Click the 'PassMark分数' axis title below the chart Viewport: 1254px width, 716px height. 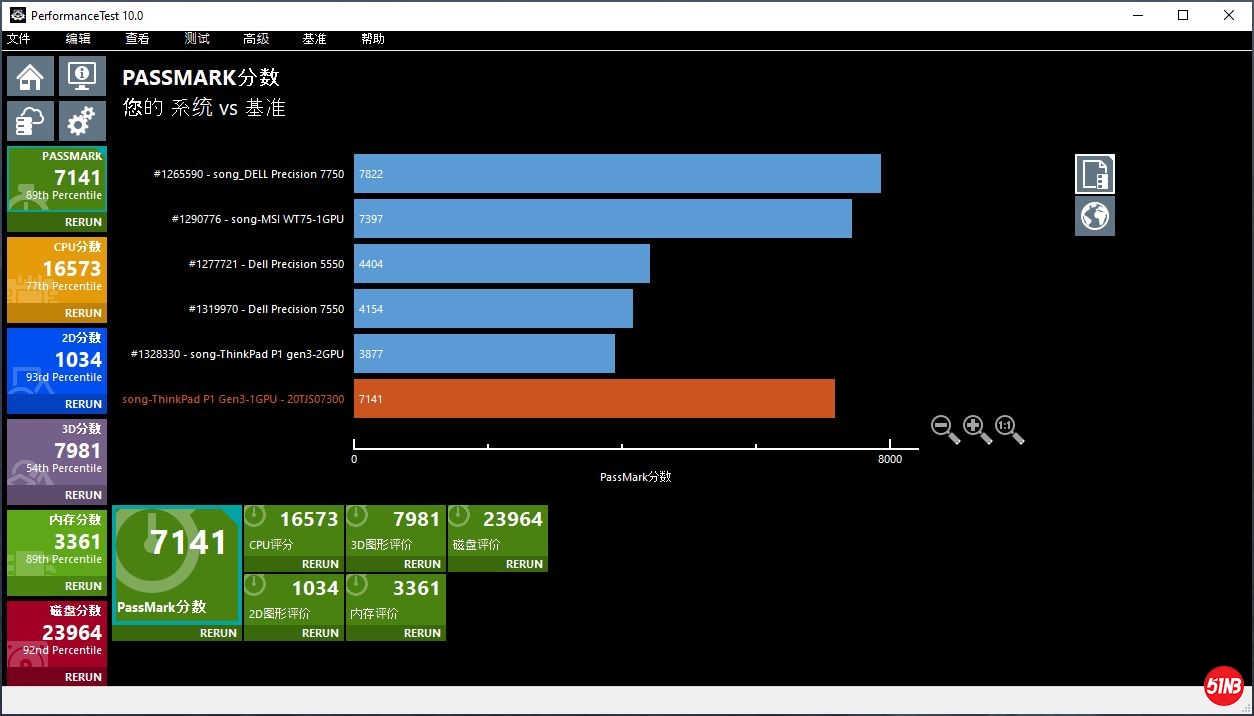(x=636, y=477)
